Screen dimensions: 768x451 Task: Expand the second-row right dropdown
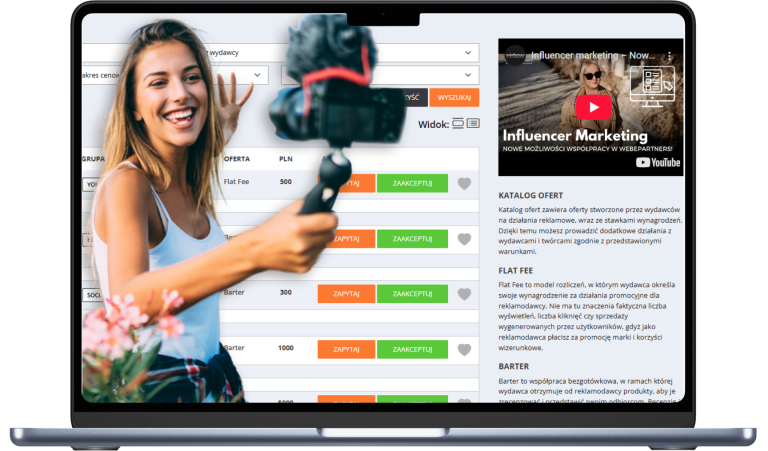[x=468, y=75]
